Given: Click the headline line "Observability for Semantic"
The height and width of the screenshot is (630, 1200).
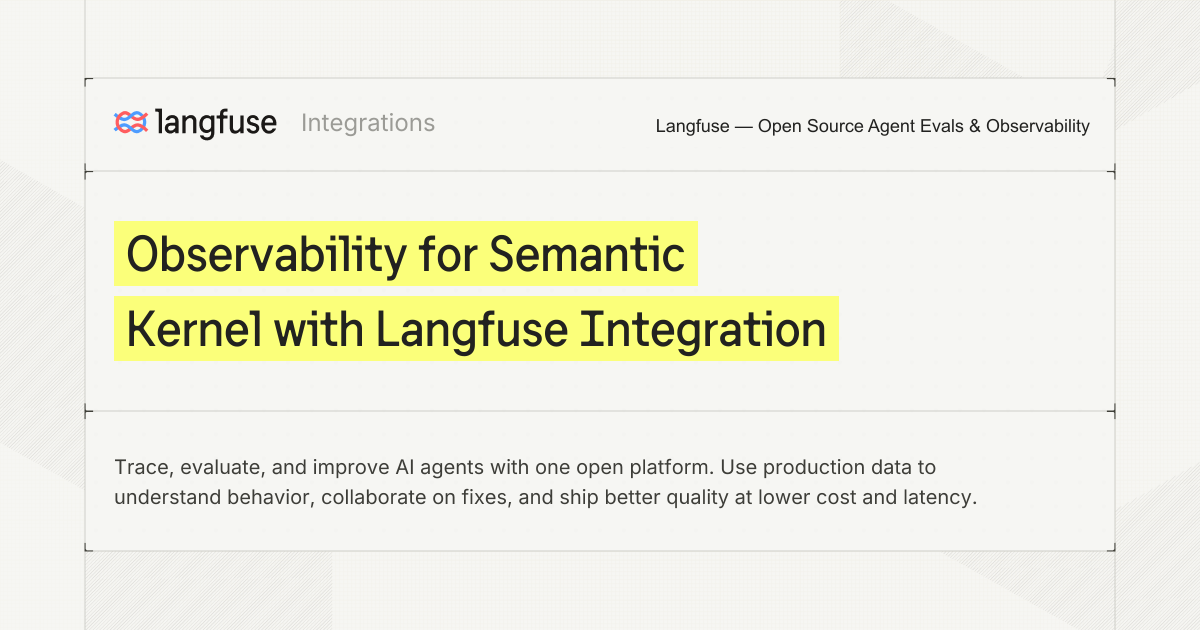Looking at the screenshot, I should pyautogui.click(x=405, y=255).
